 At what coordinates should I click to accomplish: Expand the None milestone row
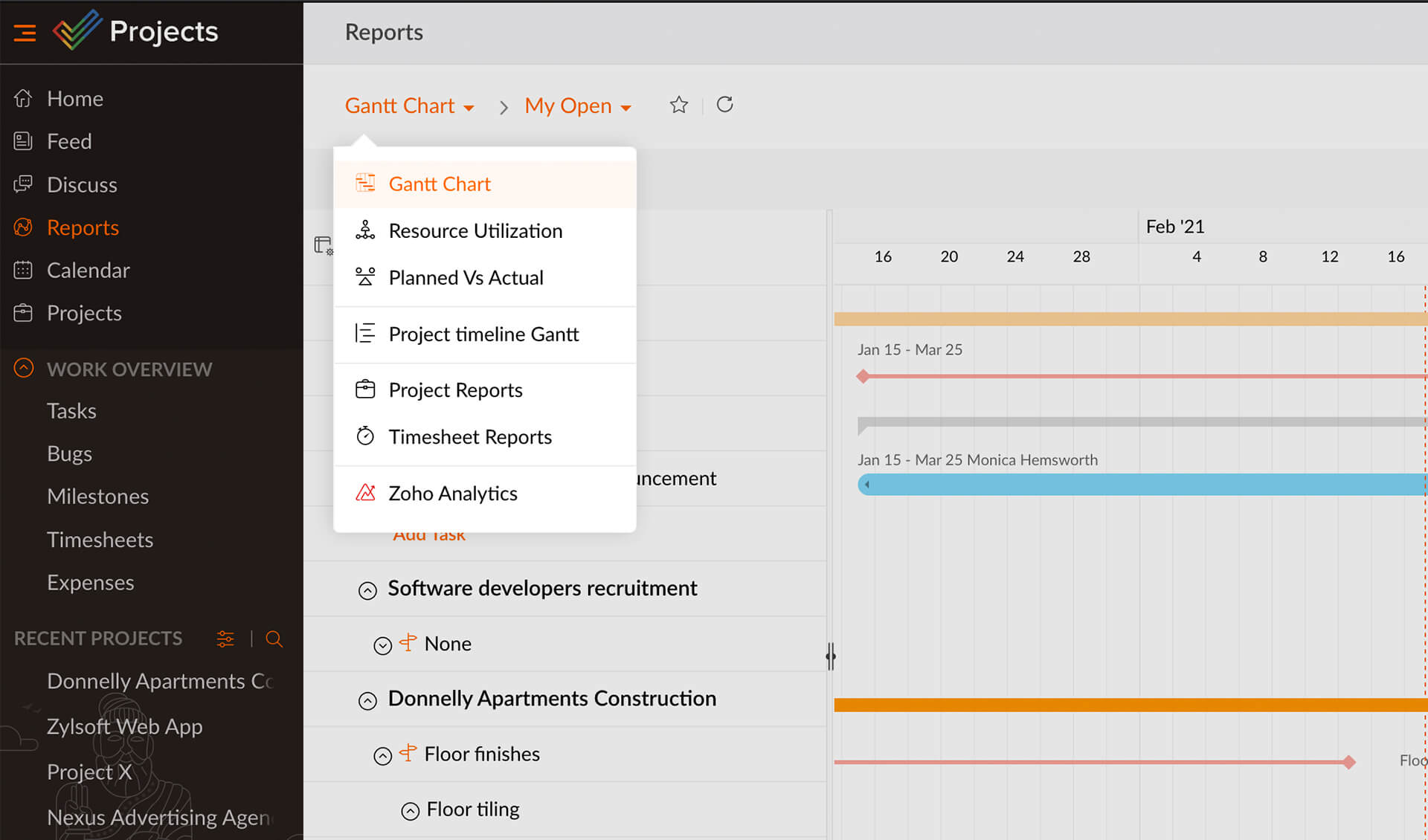tap(382, 645)
